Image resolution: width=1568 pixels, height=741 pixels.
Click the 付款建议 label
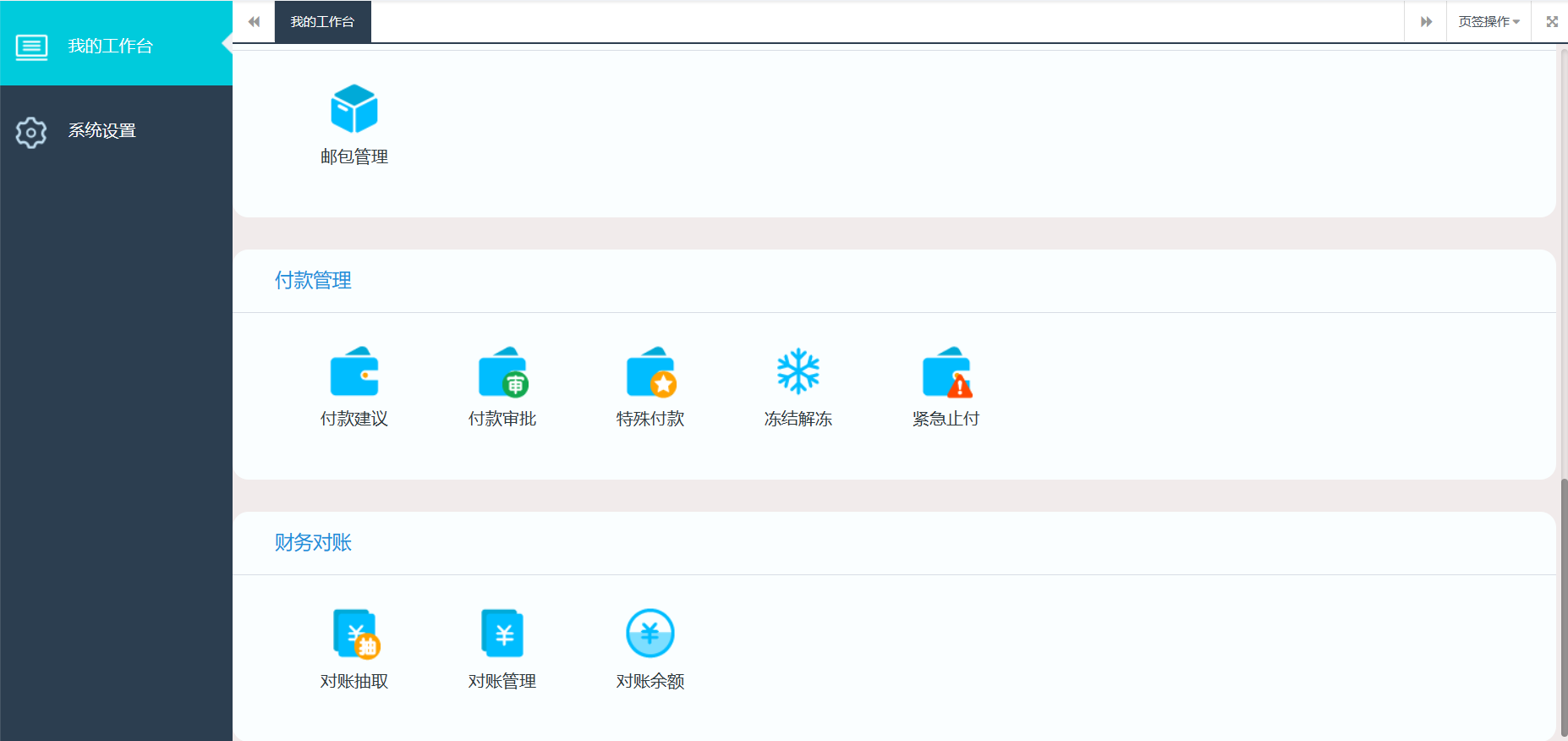pos(354,420)
